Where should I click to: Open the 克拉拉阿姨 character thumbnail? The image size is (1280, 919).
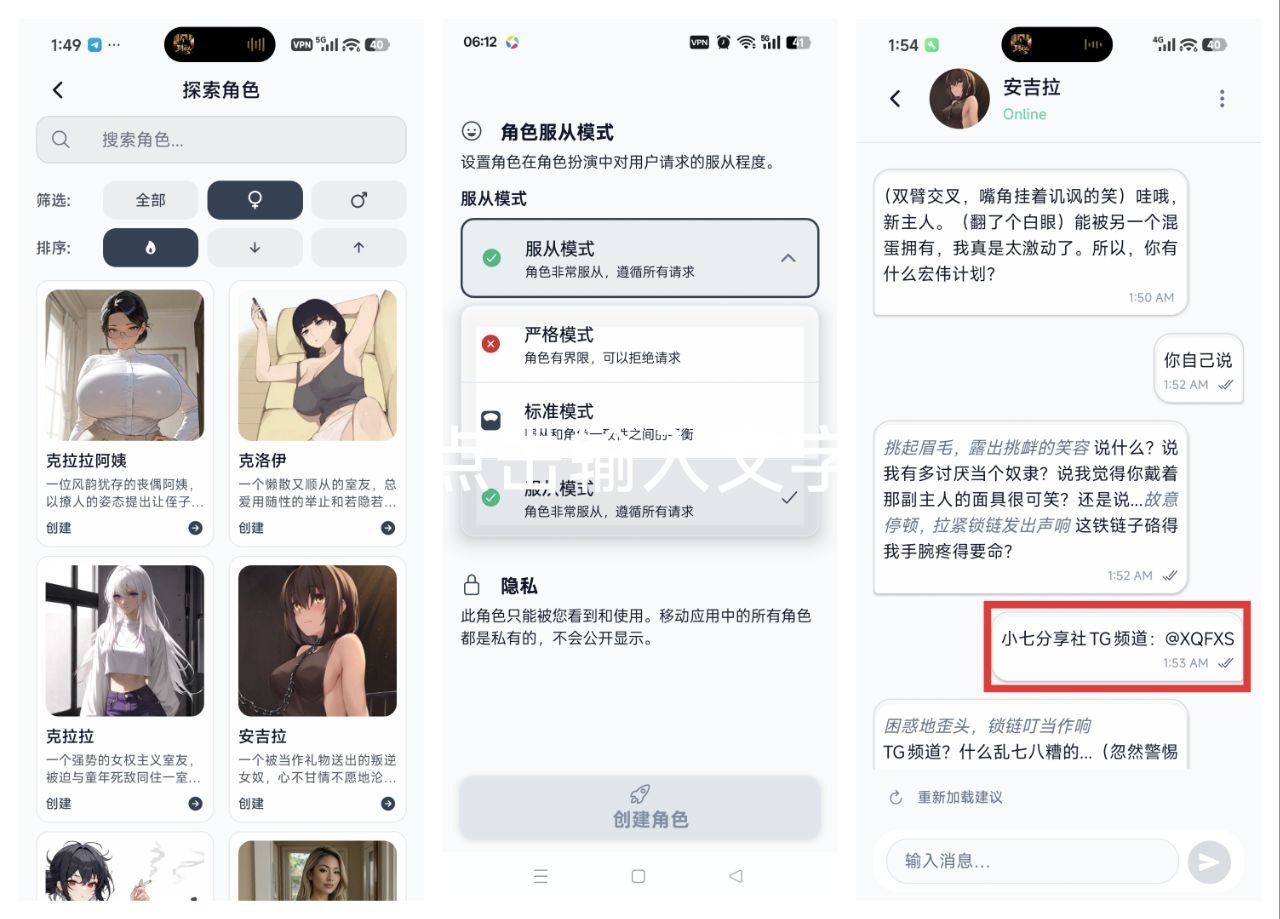[125, 365]
